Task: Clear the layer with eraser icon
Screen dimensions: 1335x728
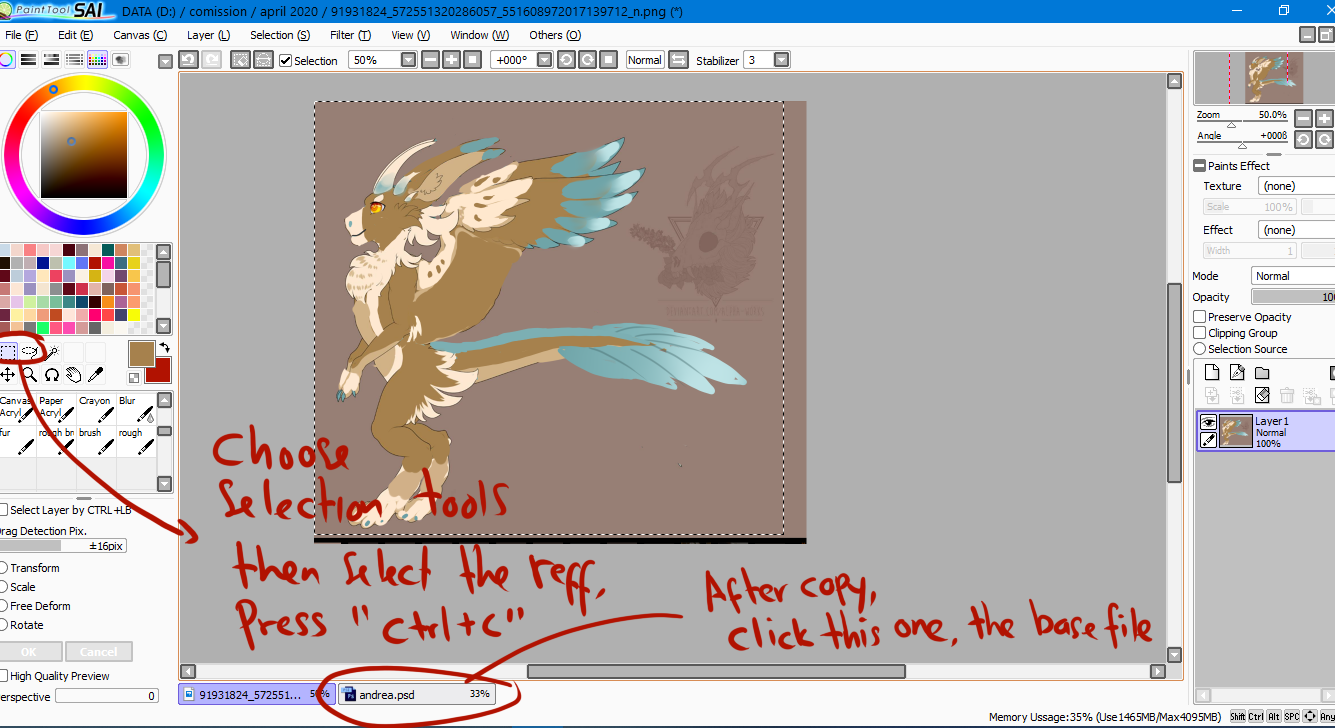Action: pos(1262,396)
